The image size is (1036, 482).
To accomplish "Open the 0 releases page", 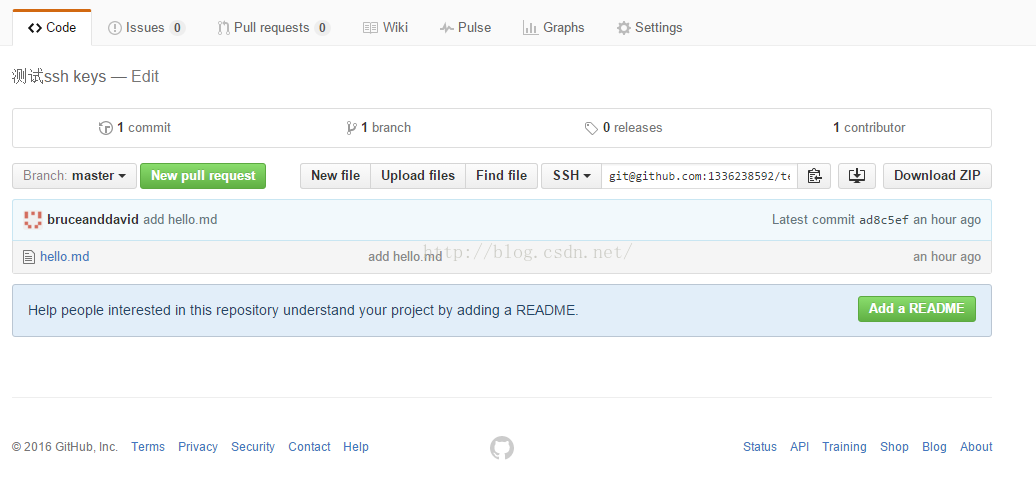I will coord(624,128).
